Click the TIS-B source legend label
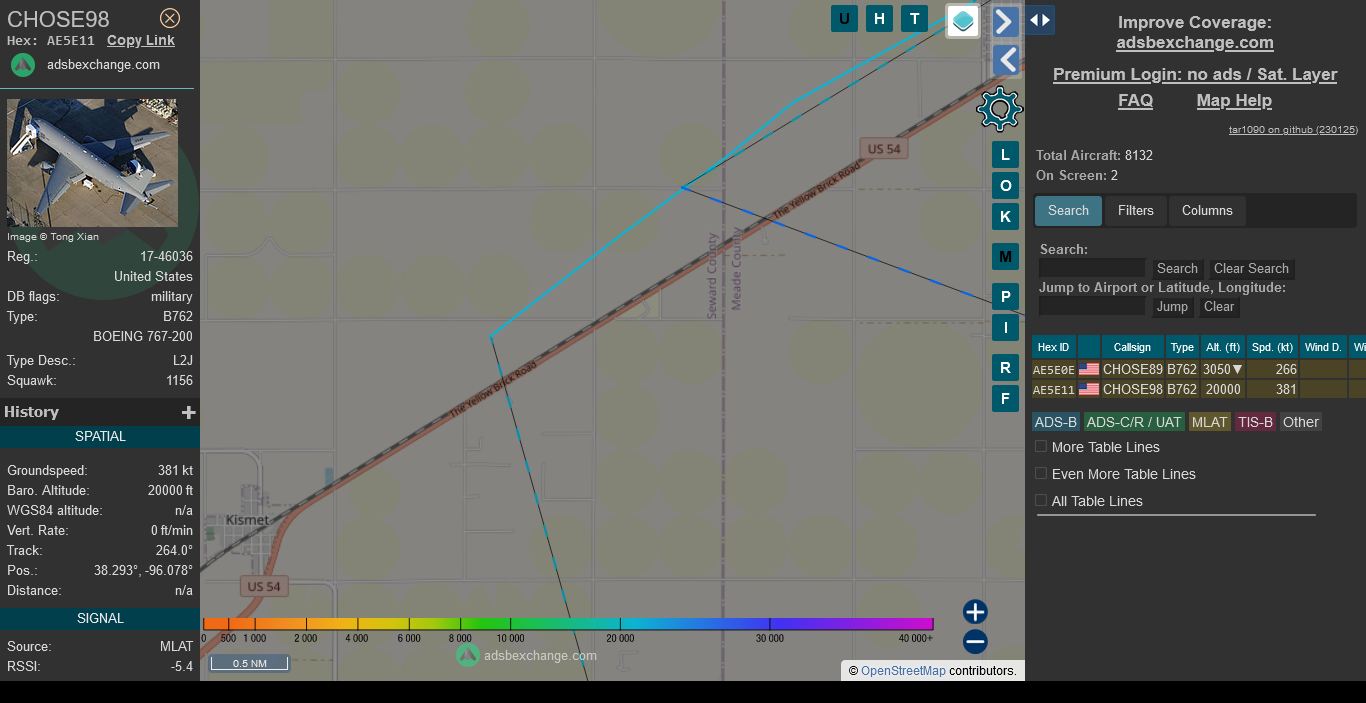The height and width of the screenshot is (703, 1366). pyautogui.click(x=1255, y=422)
